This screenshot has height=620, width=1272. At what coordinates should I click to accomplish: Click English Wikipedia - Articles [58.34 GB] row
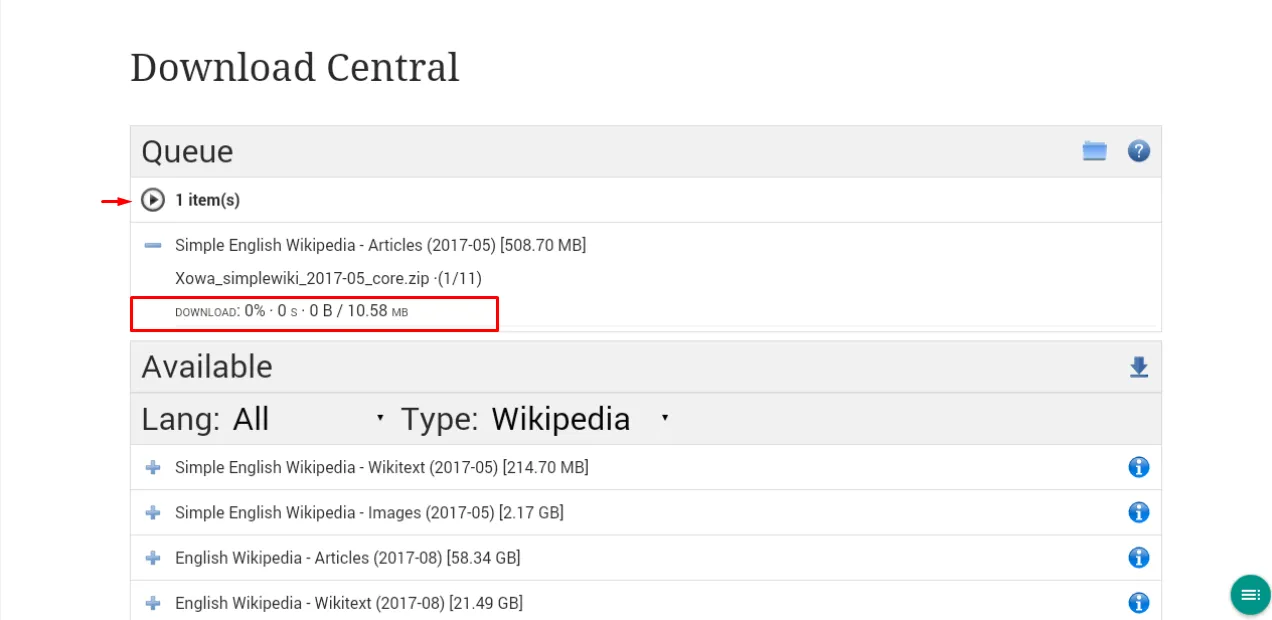click(x=645, y=557)
